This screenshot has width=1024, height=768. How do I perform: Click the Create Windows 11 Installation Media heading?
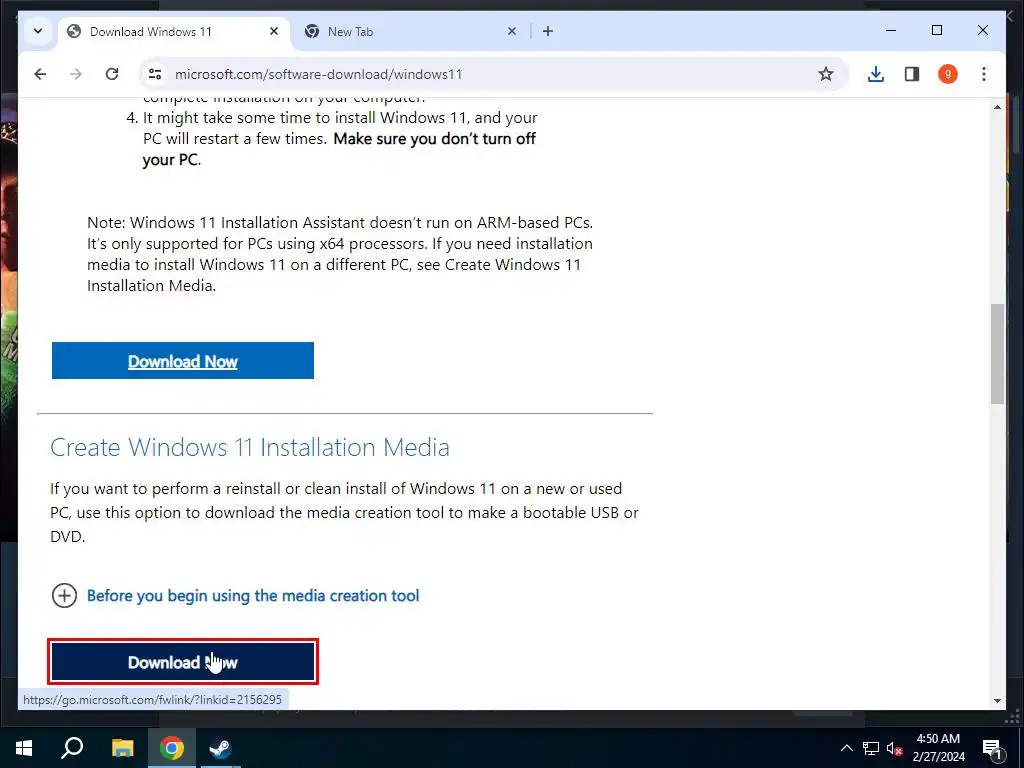(x=249, y=447)
